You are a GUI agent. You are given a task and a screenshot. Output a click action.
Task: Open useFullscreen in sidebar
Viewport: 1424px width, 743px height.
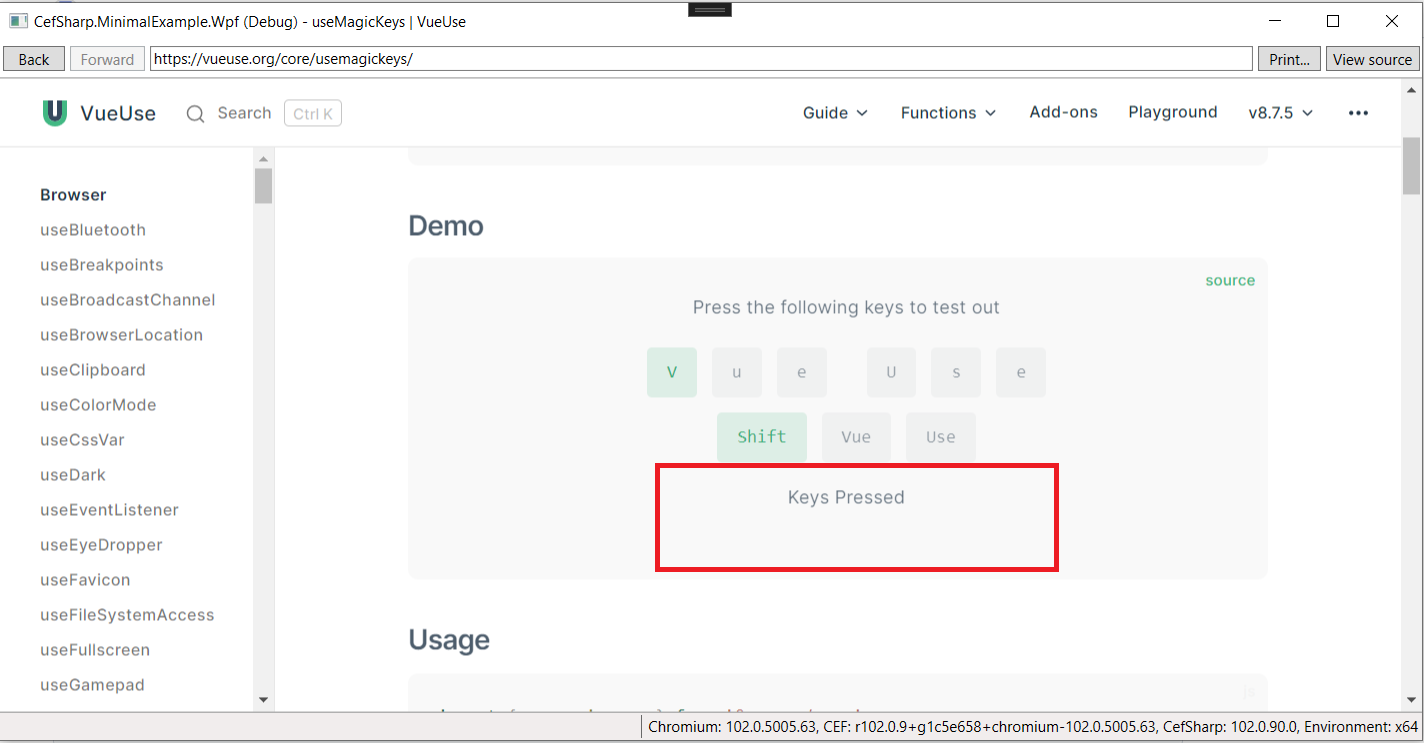tap(95, 650)
